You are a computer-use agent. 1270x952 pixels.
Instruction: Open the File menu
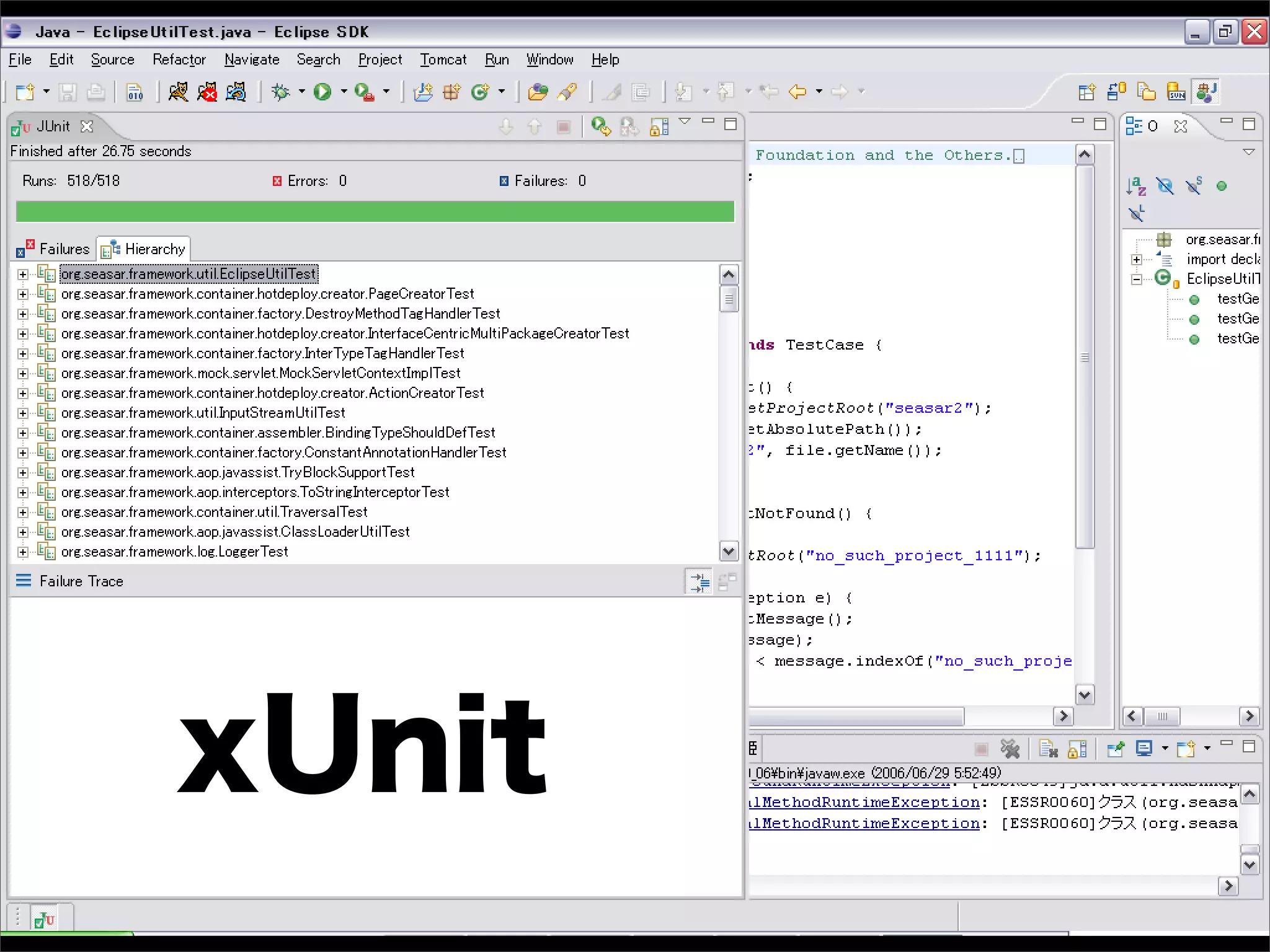(x=20, y=59)
